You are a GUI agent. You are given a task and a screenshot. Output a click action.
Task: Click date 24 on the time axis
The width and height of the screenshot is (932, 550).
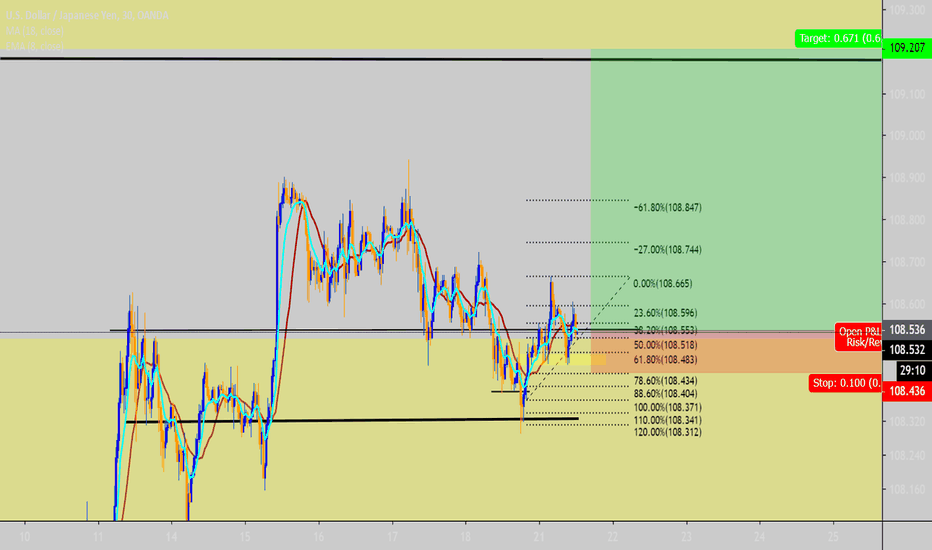pos(760,537)
